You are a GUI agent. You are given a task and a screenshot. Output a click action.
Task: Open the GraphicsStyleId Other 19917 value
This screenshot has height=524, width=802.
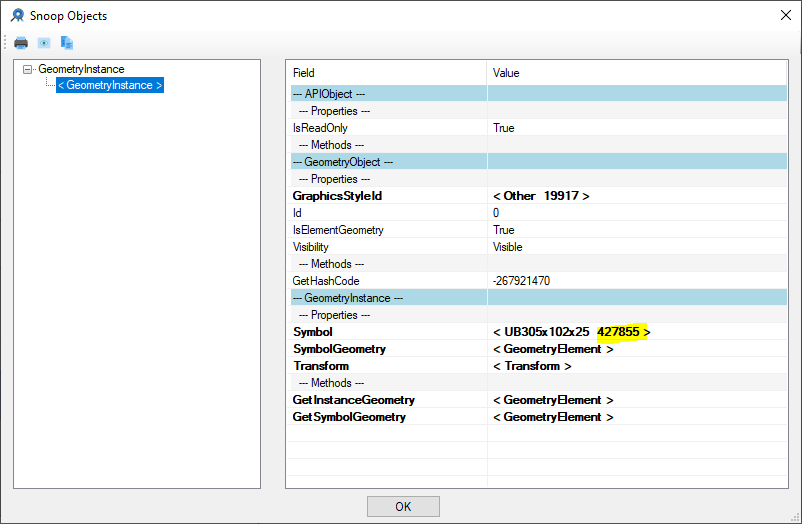click(540, 196)
